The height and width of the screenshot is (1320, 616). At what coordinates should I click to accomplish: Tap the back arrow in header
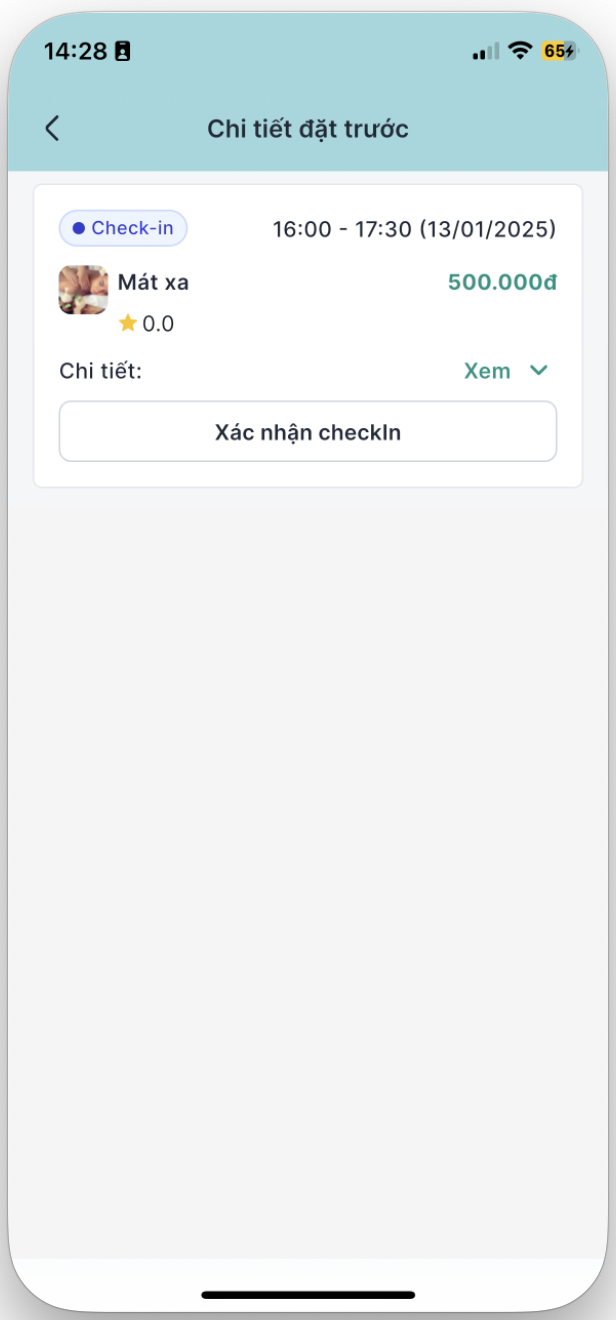52,128
